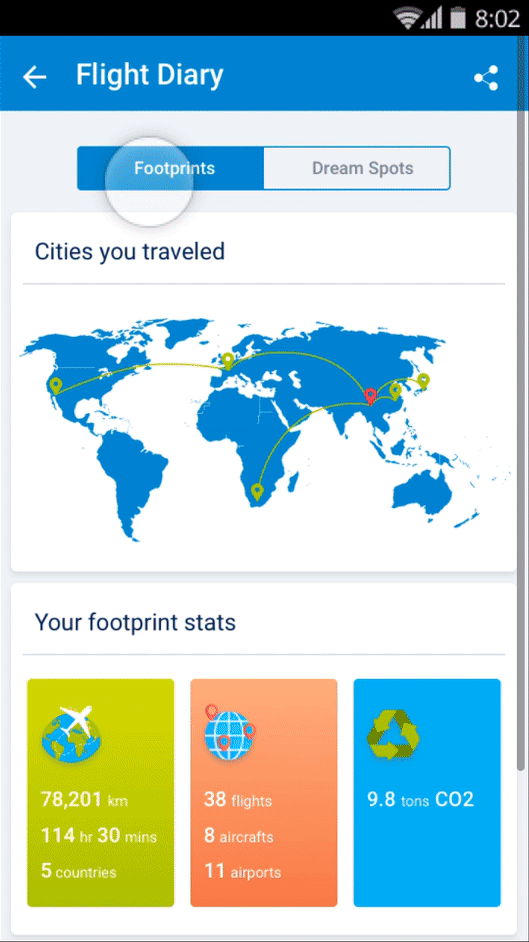Open the 9.8 tons CO2 card
The width and height of the screenshot is (529, 942).
(427, 792)
